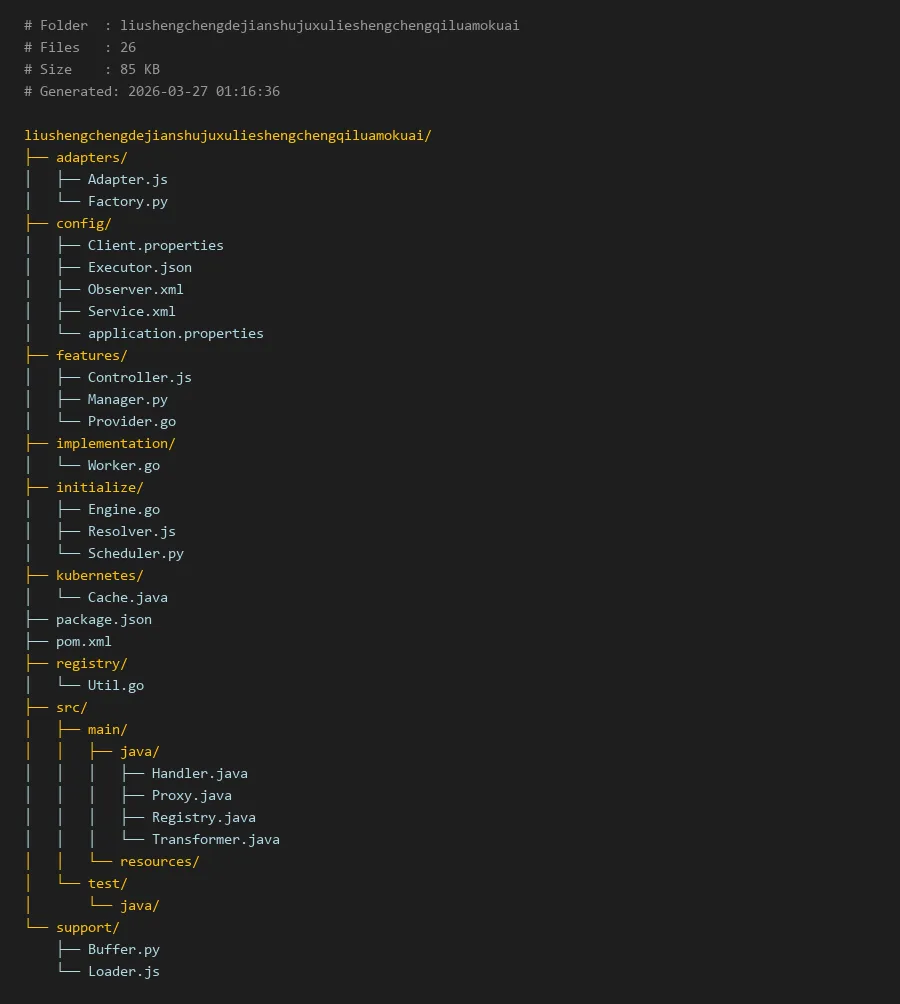
Task: Select Worker.go under implementation
Action: [123, 465]
